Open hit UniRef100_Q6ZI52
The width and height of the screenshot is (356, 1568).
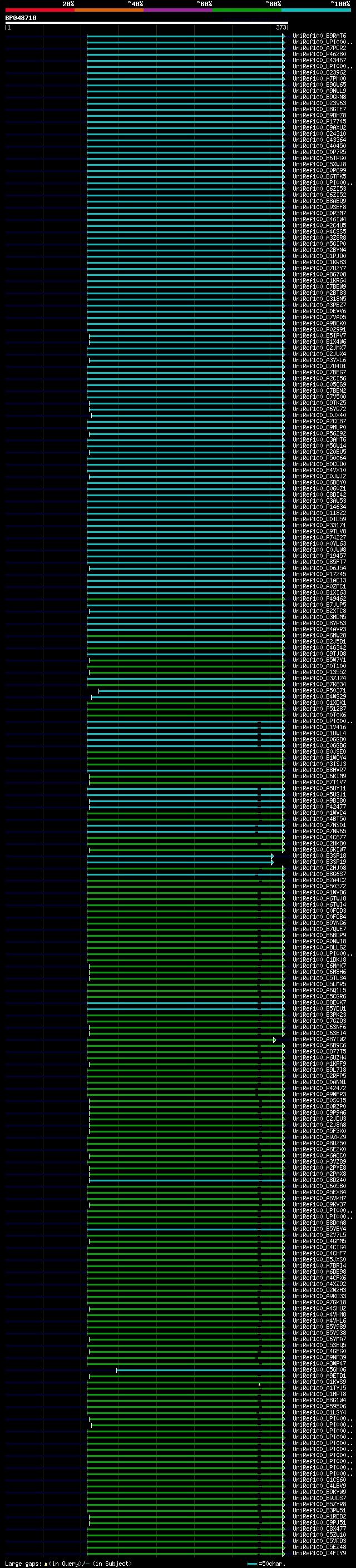319,195
